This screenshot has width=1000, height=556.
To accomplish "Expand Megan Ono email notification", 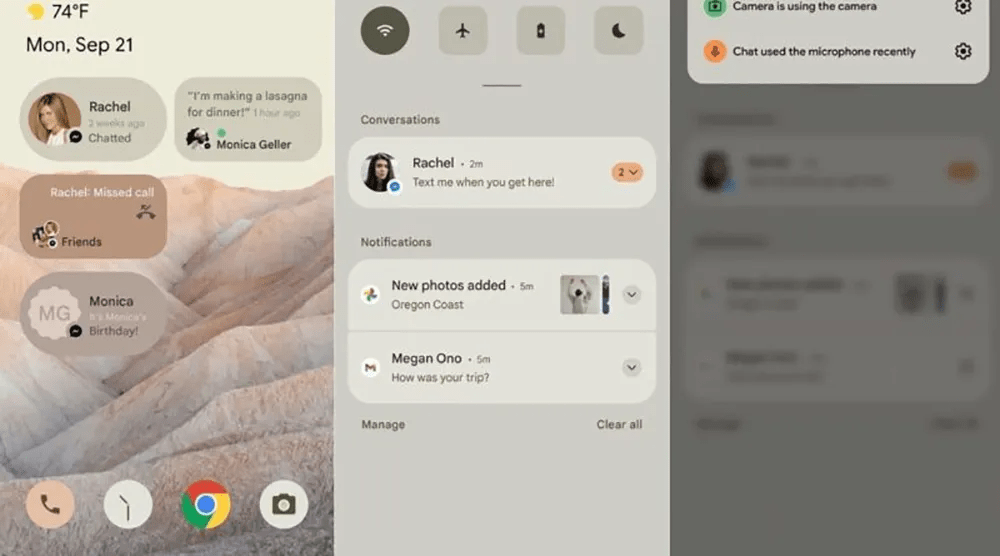I will (x=631, y=367).
